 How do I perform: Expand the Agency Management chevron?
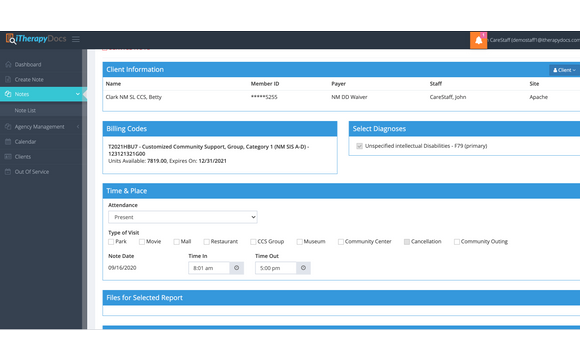coord(78,126)
